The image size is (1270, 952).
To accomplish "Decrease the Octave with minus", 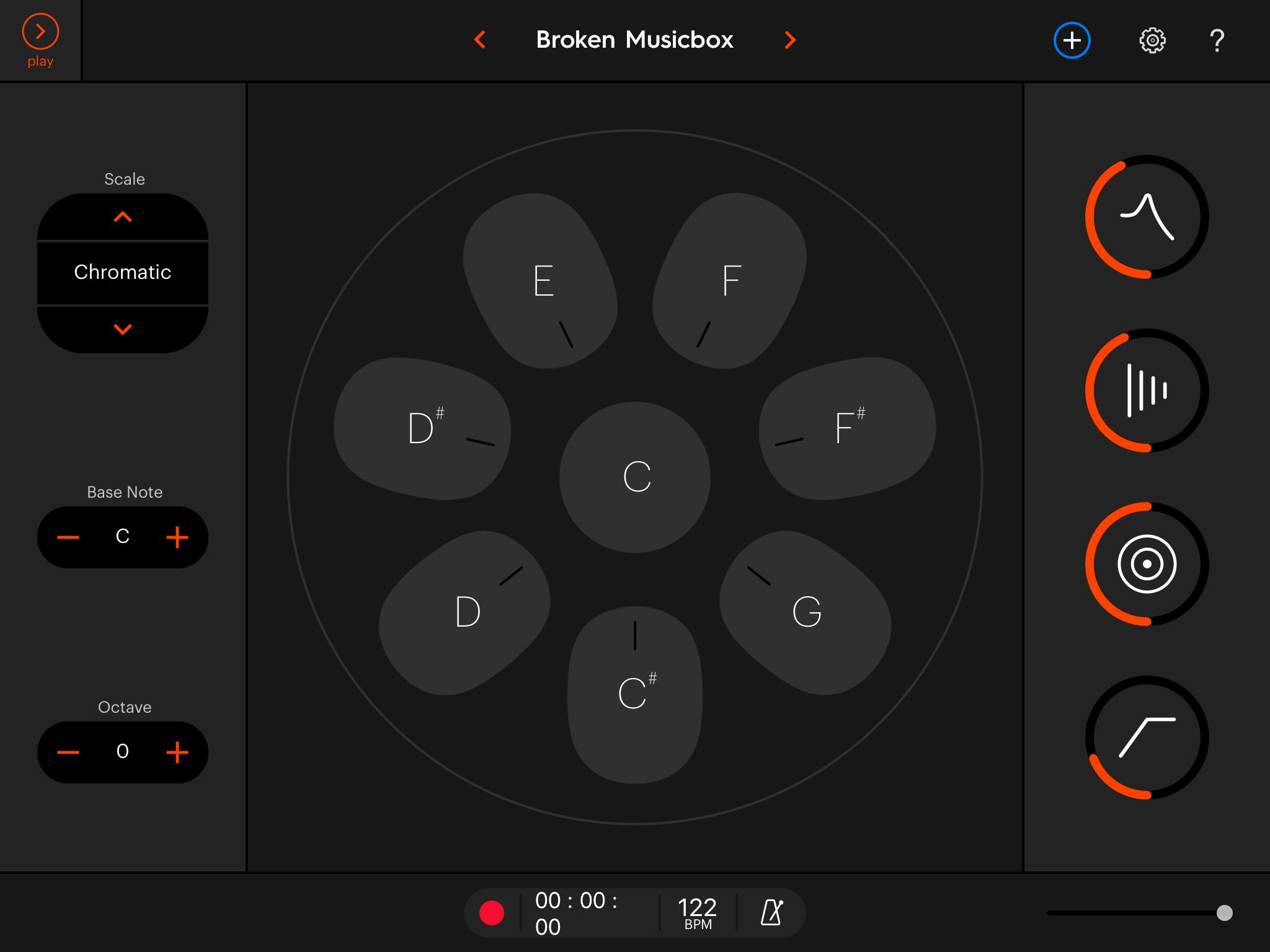I will point(68,752).
